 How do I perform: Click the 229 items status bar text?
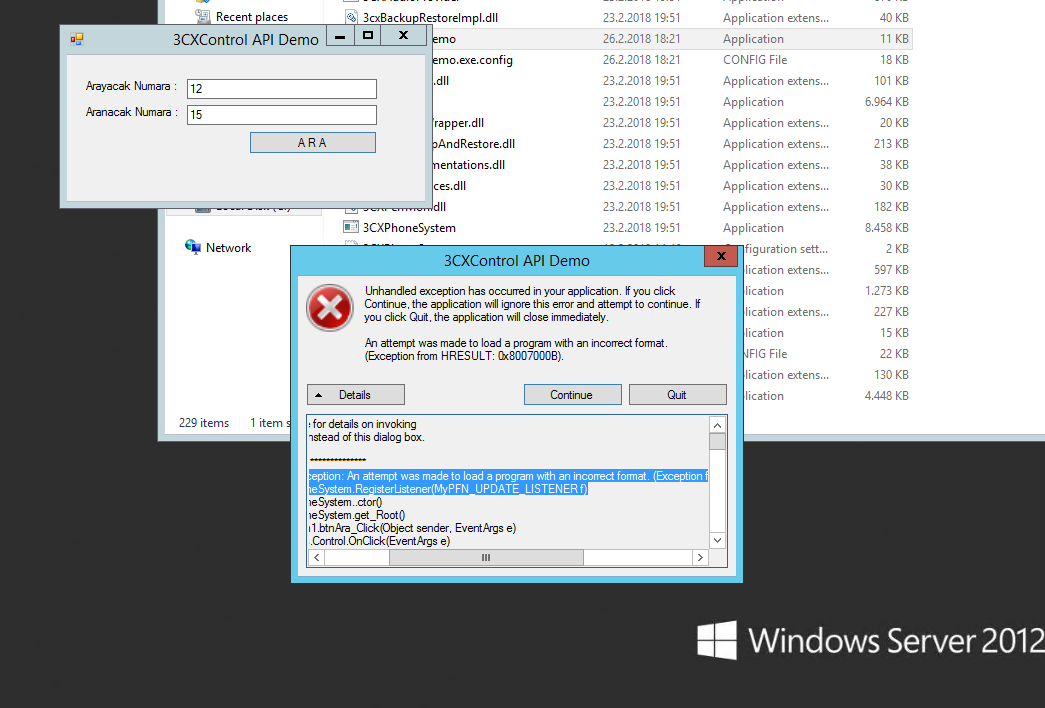(204, 423)
